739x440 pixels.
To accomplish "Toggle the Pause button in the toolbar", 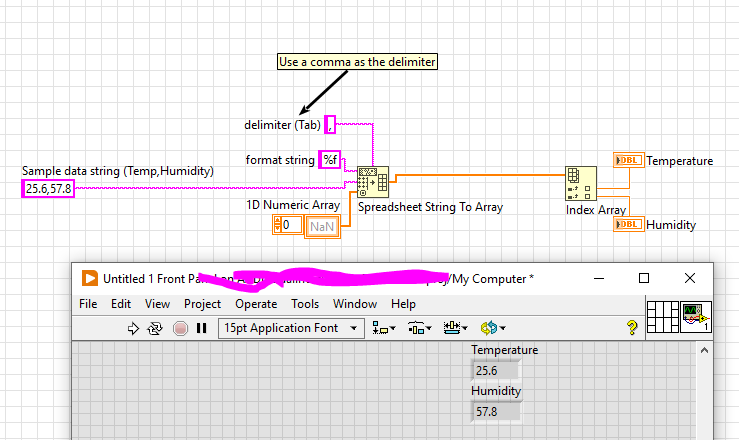I will (x=201, y=328).
